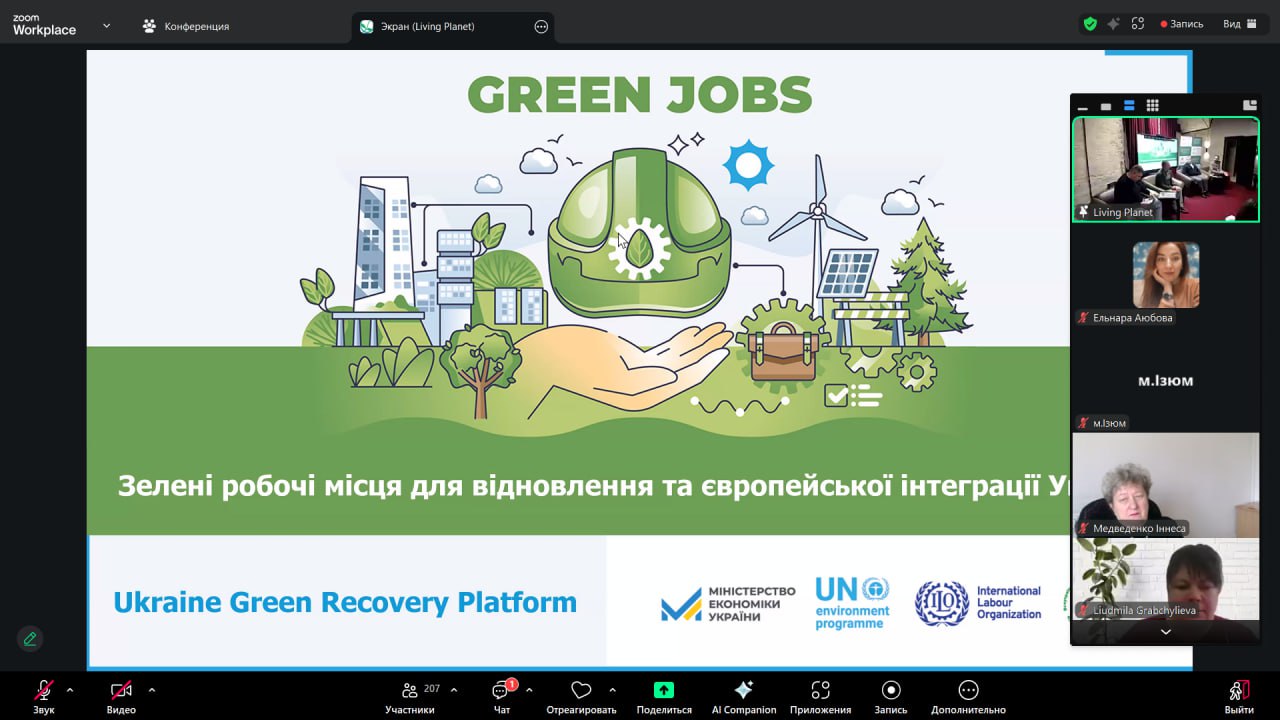
Task: Switch video panel to single-speaker view
Action: point(1106,106)
